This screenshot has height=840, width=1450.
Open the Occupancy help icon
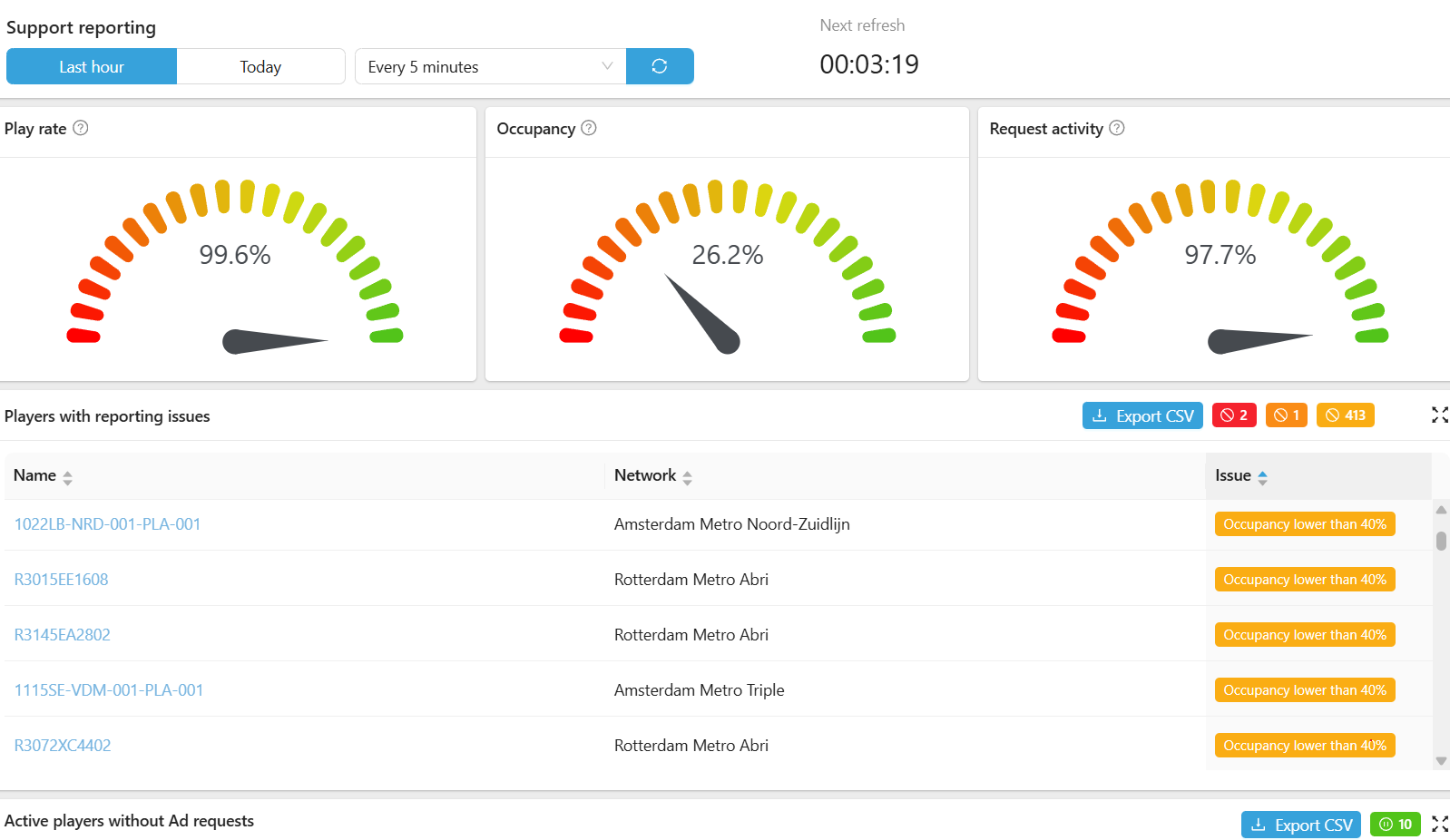click(589, 128)
